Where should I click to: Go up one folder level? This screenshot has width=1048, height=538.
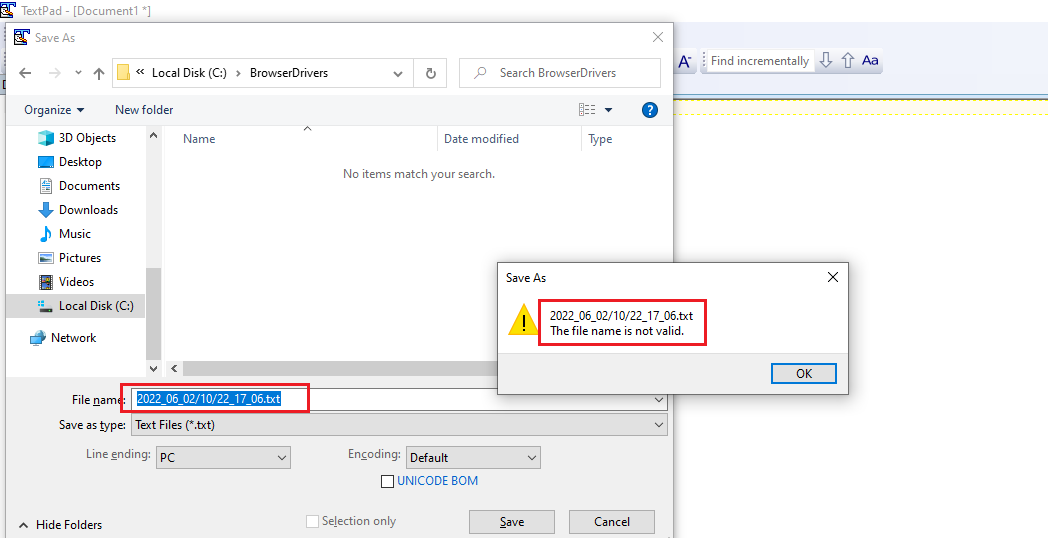[x=99, y=74]
